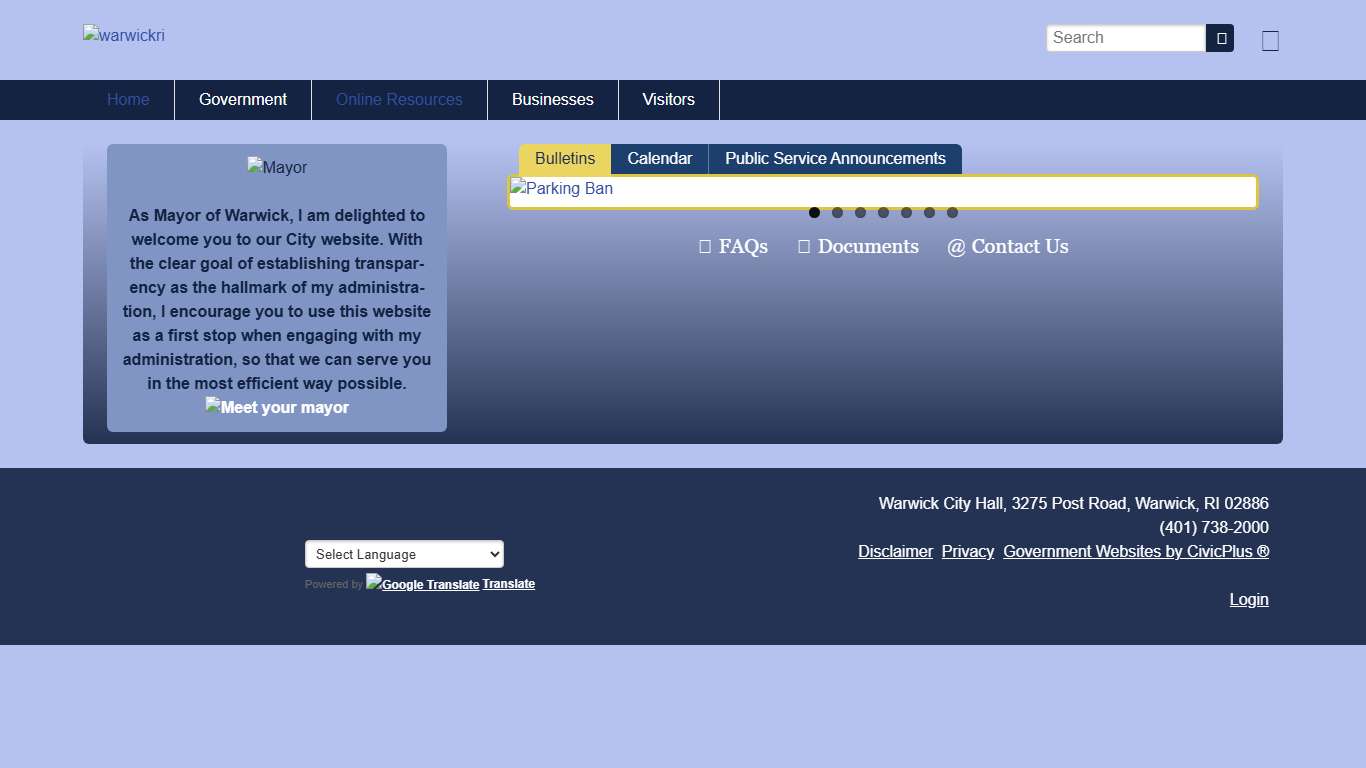Click the warwickri site logo

124,36
